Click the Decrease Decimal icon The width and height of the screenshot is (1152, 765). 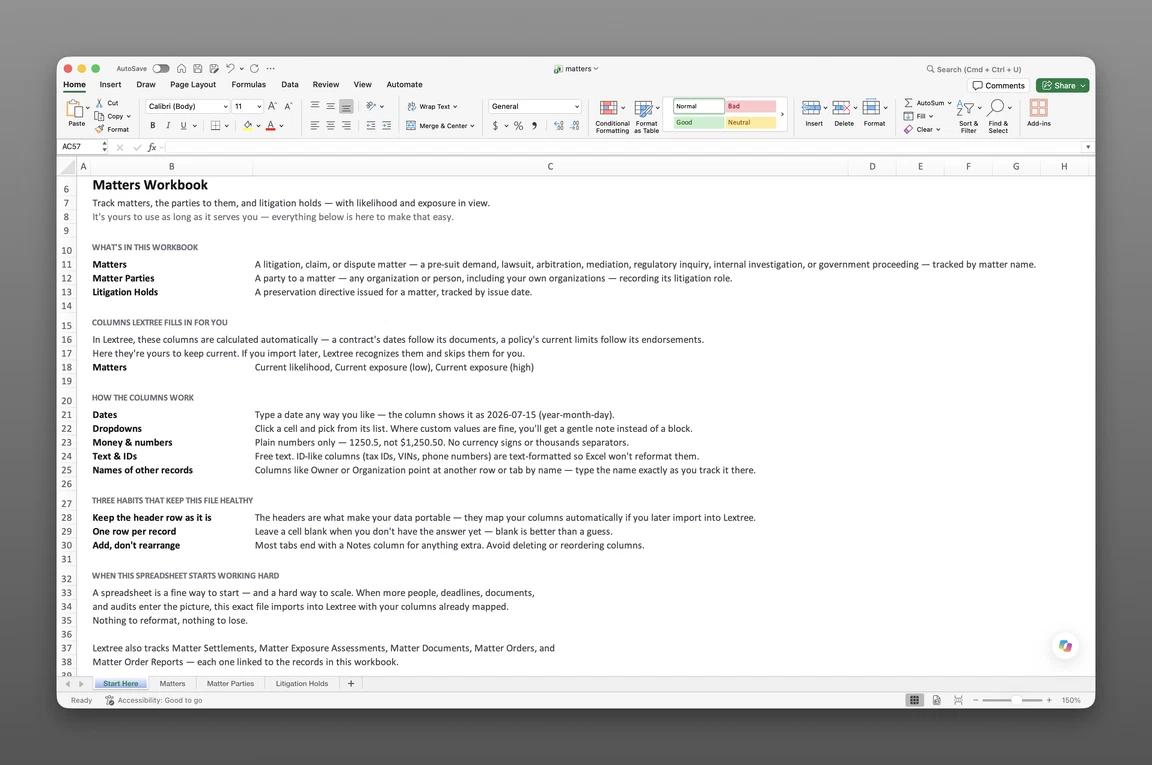[x=575, y=126]
